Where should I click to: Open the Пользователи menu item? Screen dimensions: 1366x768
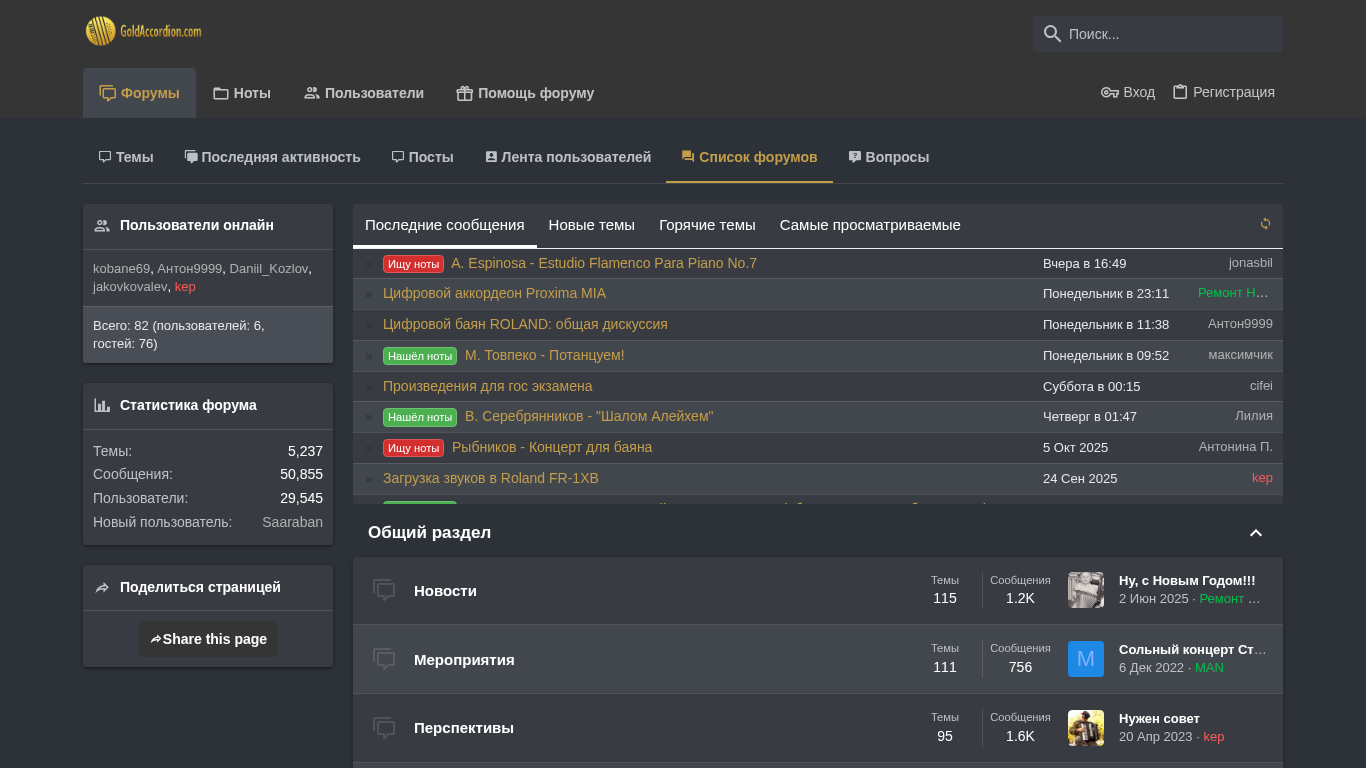(363, 93)
